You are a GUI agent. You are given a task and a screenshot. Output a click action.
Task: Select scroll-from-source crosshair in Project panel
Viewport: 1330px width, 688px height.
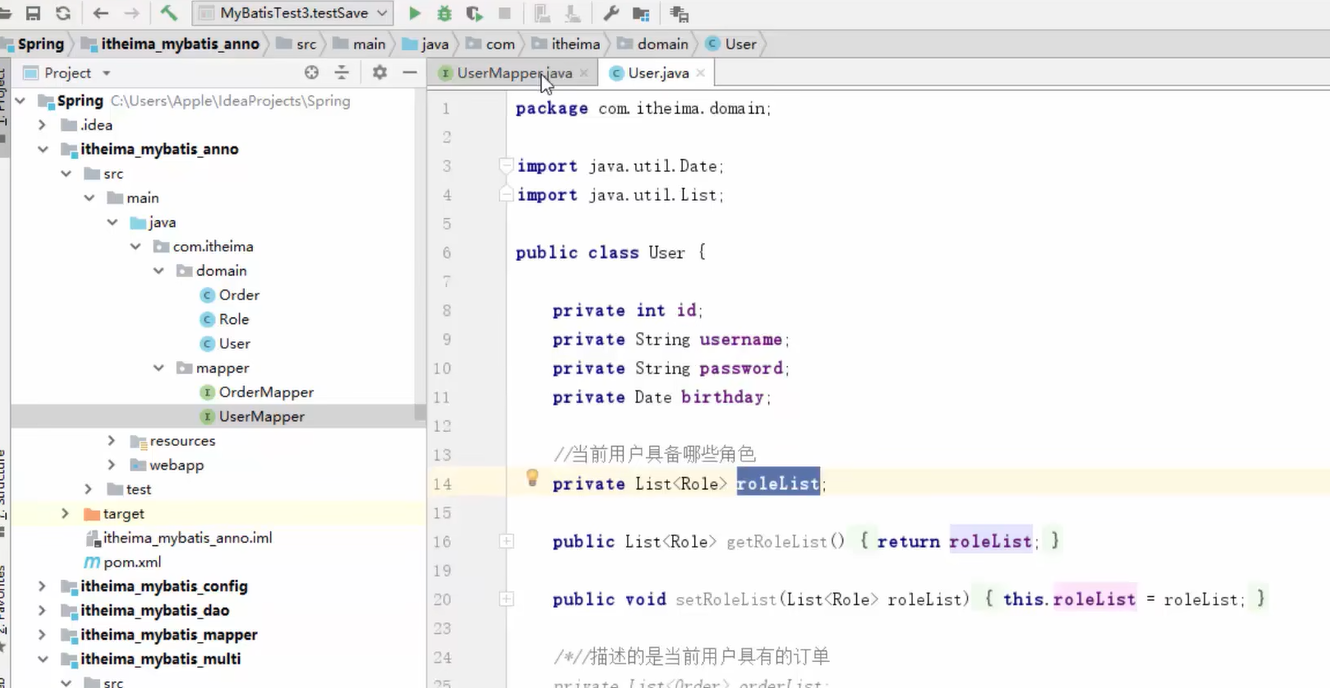[x=310, y=72]
